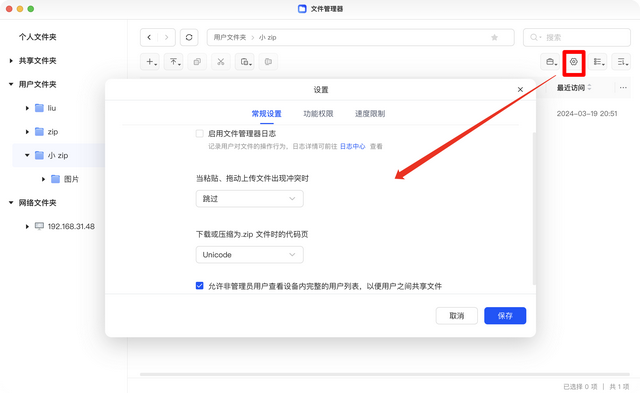640x393 pixels.
Task: Click the 192.168.31.48 computer icon
Action: point(39,226)
